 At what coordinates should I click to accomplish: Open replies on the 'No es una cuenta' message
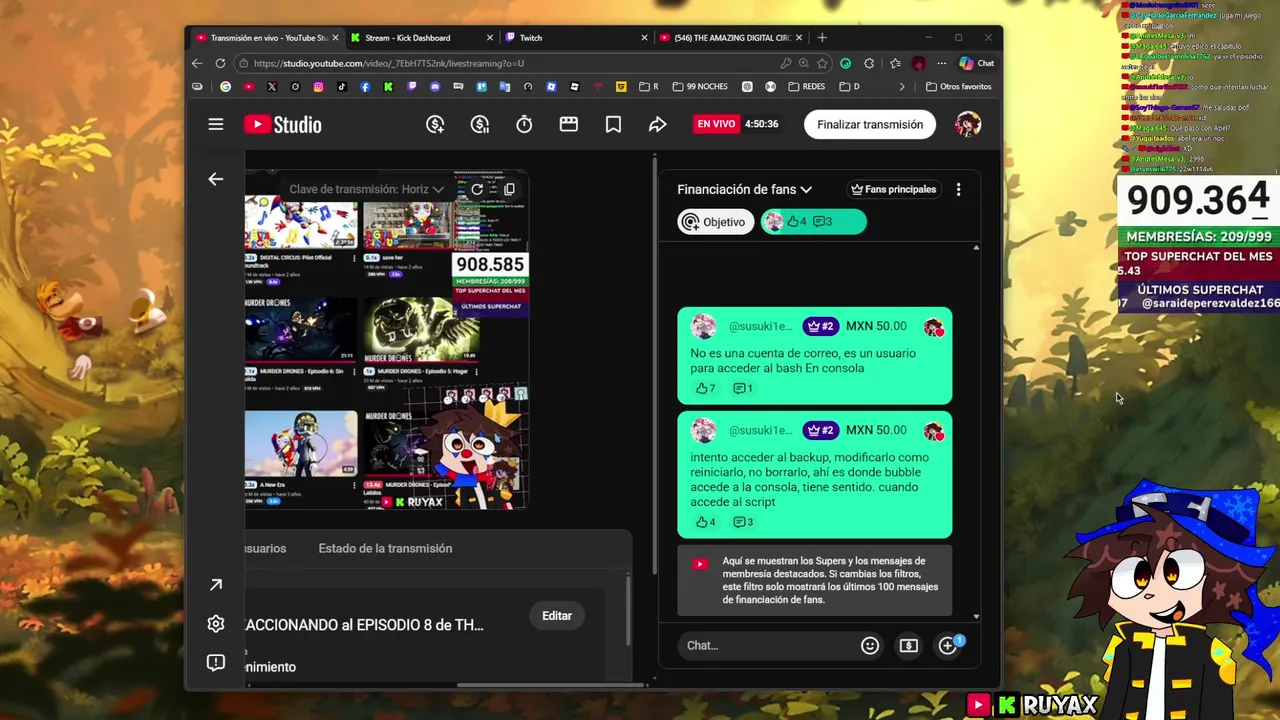pos(743,388)
